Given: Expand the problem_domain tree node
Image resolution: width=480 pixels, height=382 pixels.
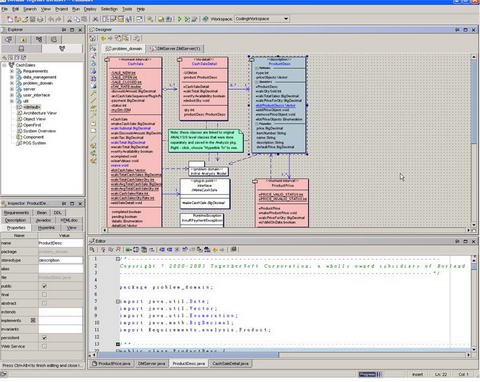Looking at the screenshot, I should tap(12, 83).
